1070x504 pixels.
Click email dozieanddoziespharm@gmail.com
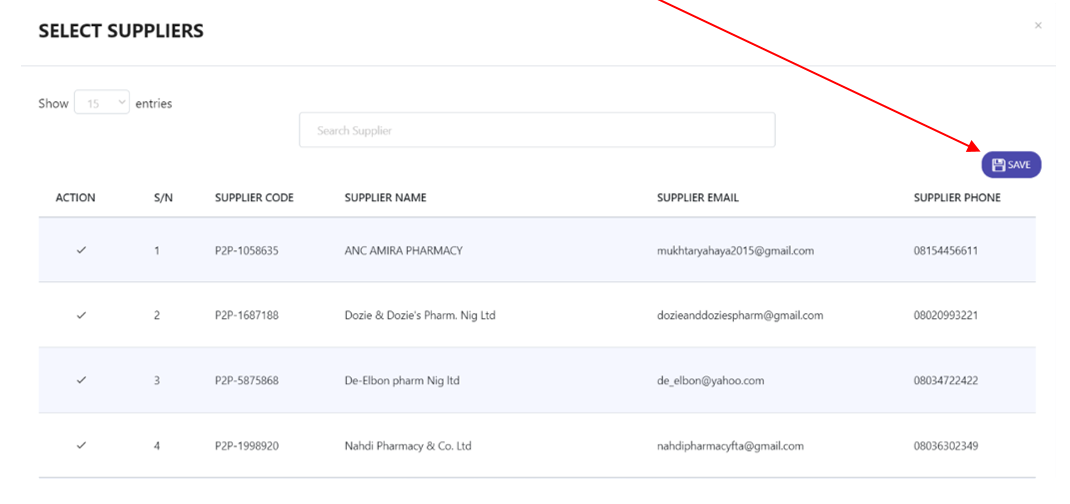tap(740, 315)
